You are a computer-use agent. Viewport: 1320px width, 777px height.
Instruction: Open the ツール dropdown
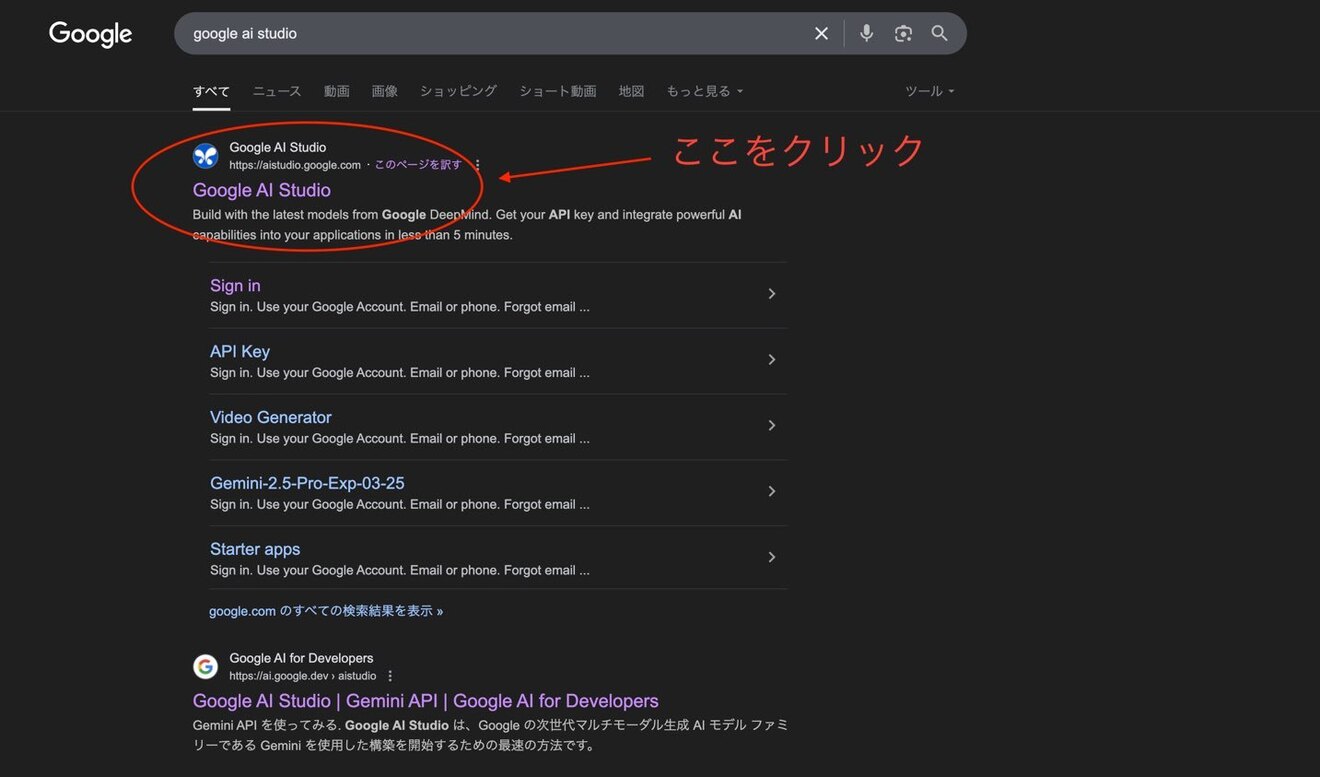pyautogui.click(x=930, y=91)
